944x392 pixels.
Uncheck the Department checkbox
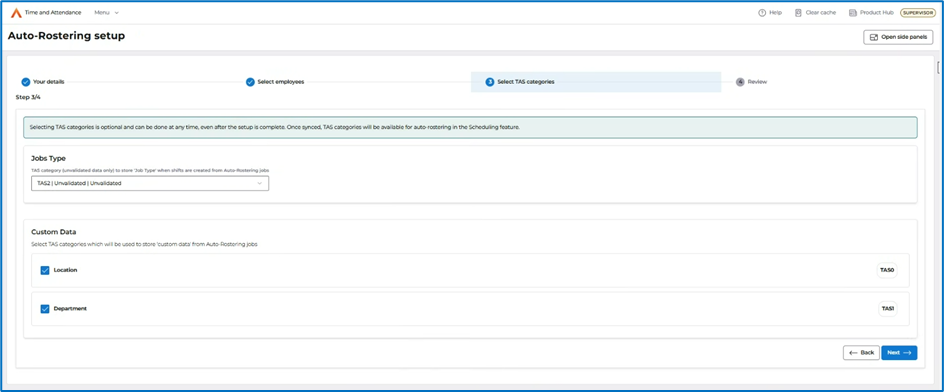click(x=45, y=309)
